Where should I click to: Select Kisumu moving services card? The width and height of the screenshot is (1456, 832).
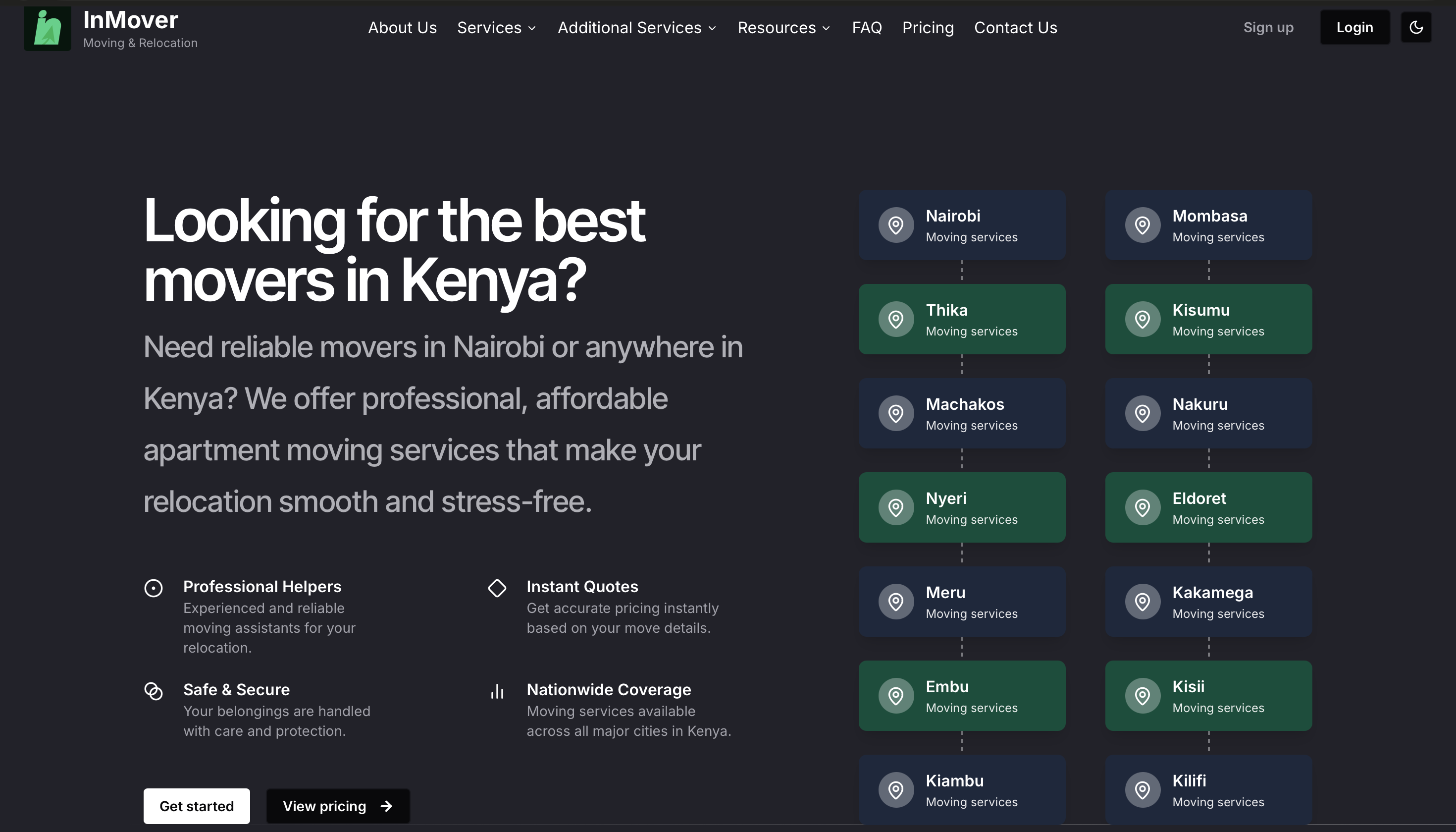click(x=1208, y=320)
